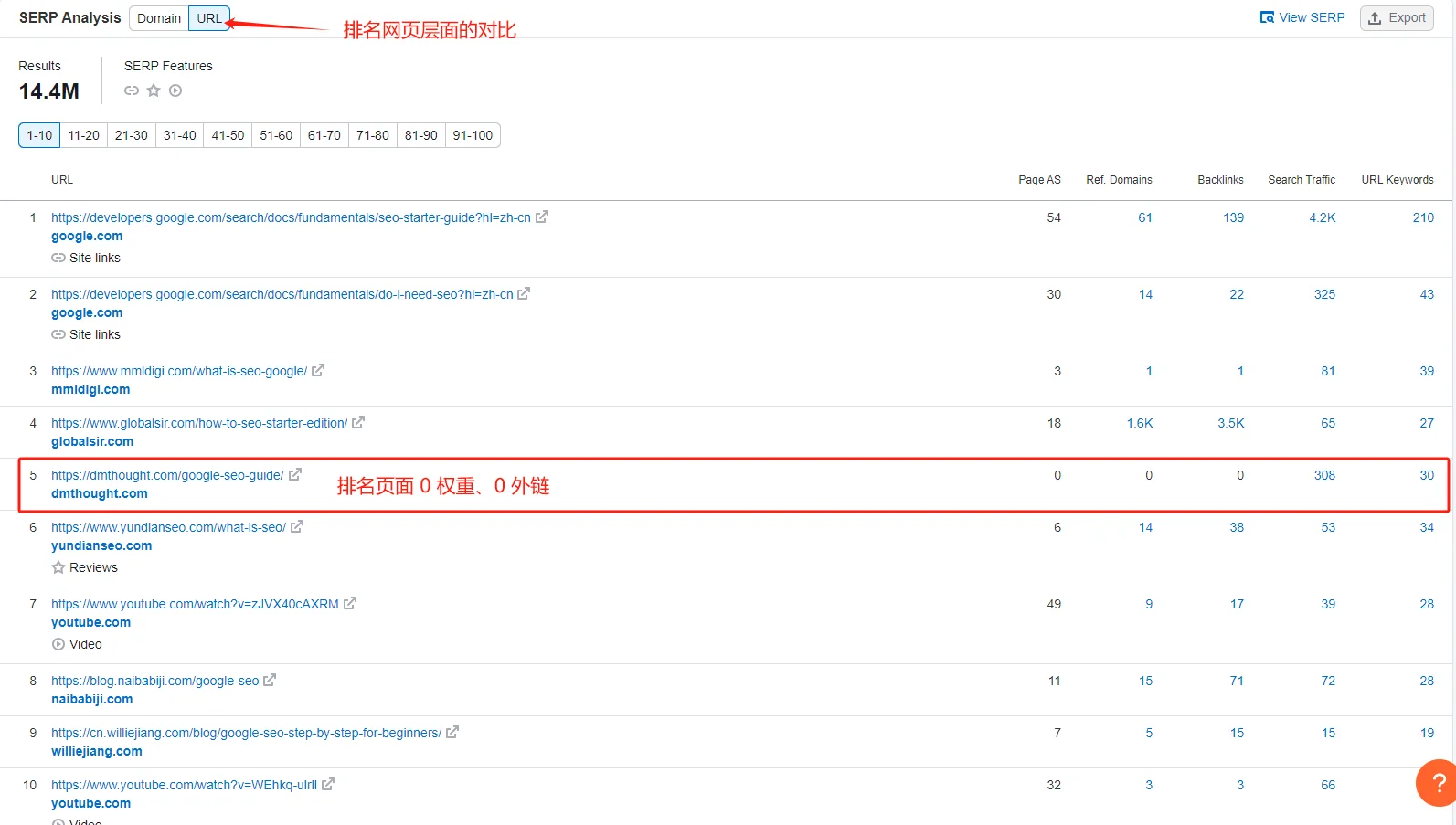Click dmthought.com domain link
Screen dimensions: 1456x825
(100, 493)
